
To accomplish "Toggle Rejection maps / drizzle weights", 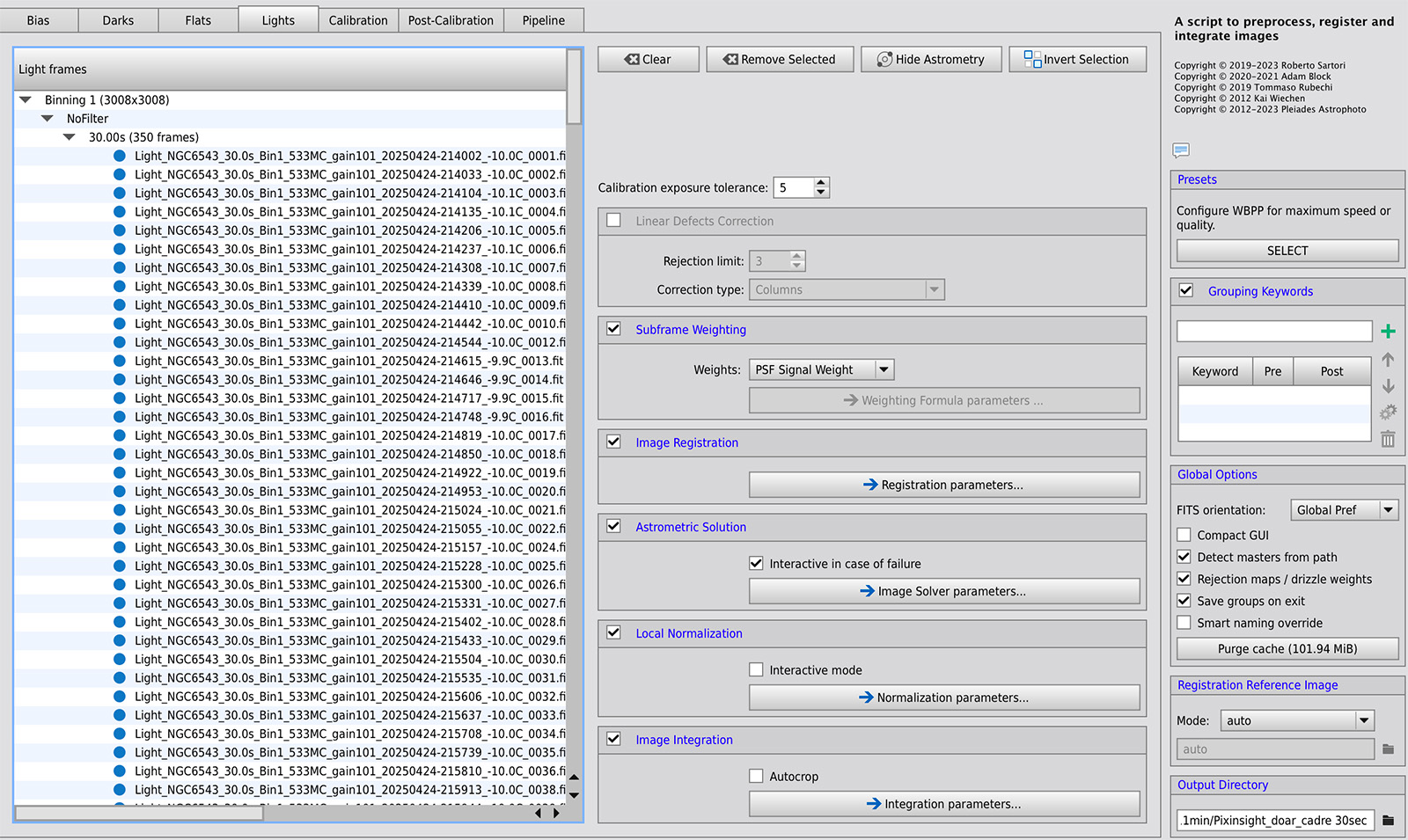I will click(1184, 579).
